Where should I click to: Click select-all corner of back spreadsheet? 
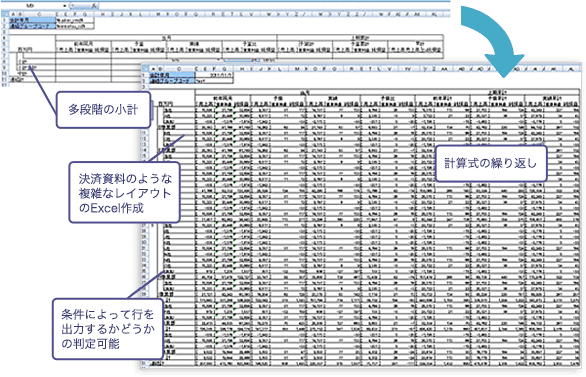click(4, 14)
